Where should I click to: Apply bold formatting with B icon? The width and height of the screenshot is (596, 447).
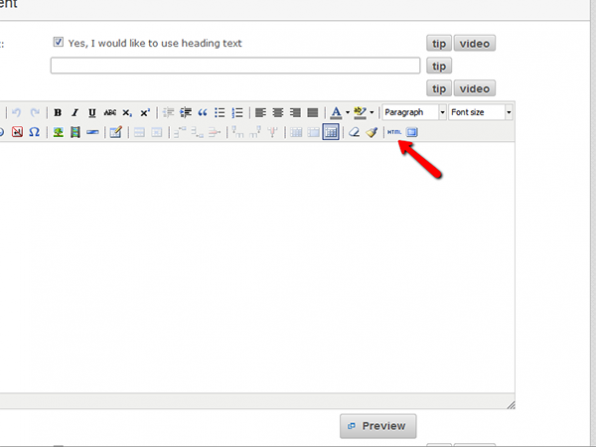pos(58,113)
